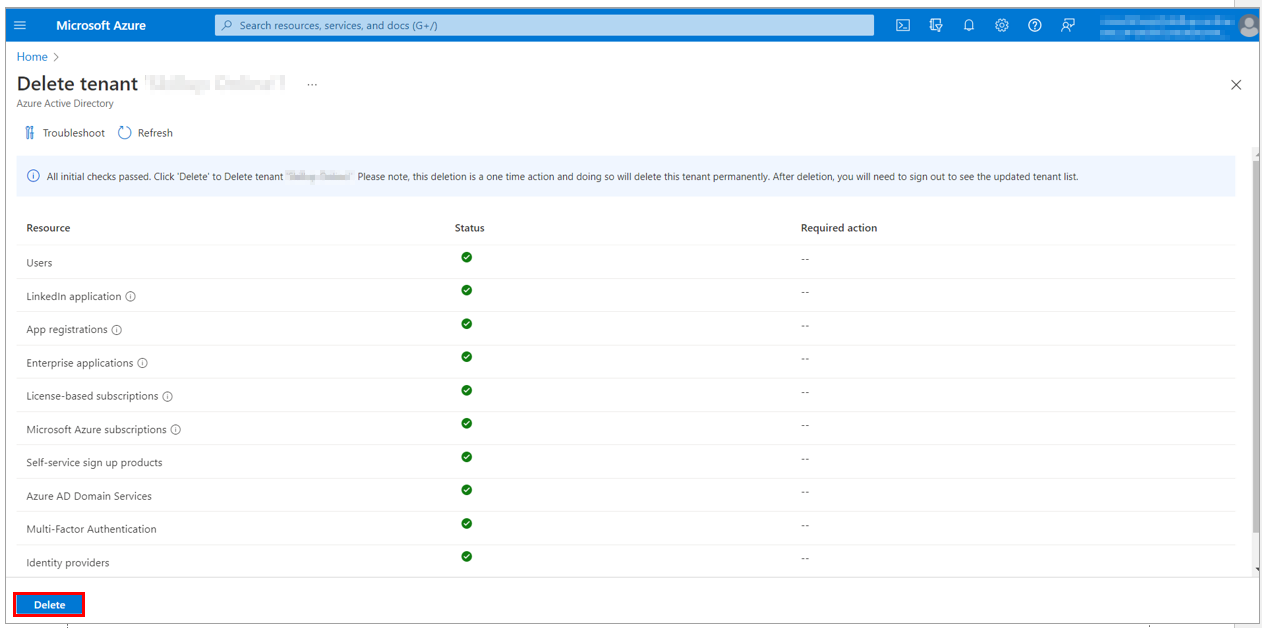
Task: Click the Delete tenant page heading
Action: [77, 84]
